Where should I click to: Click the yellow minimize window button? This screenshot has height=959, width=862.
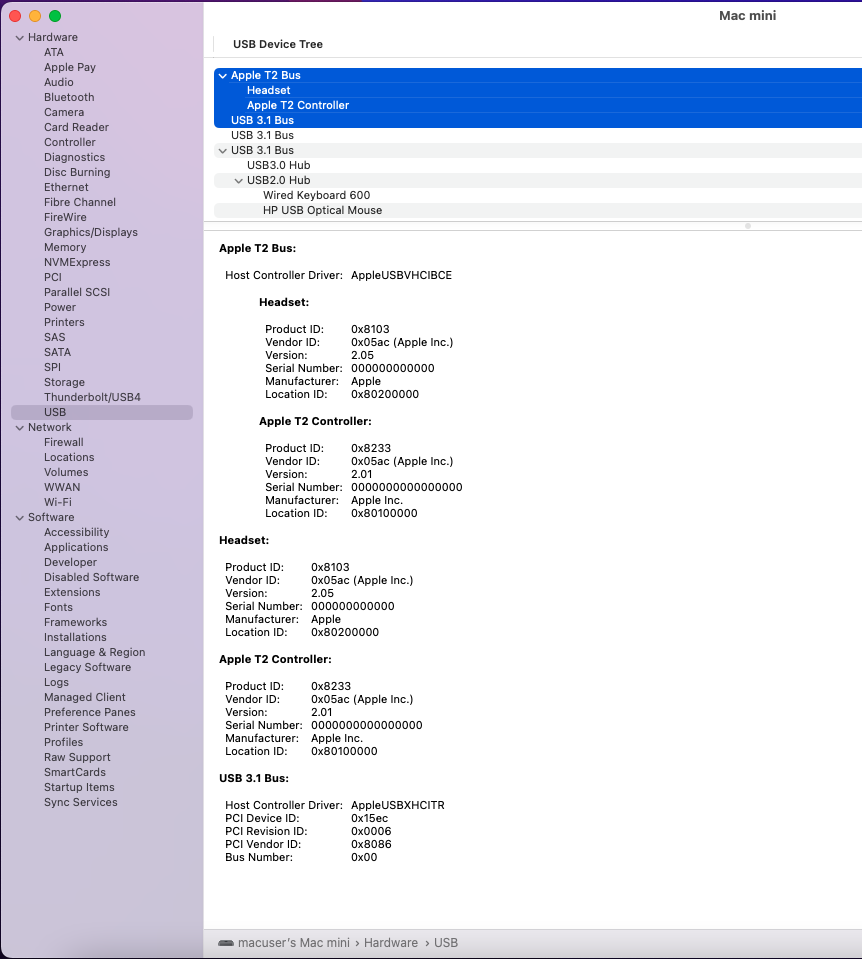(x=35, y=16)
